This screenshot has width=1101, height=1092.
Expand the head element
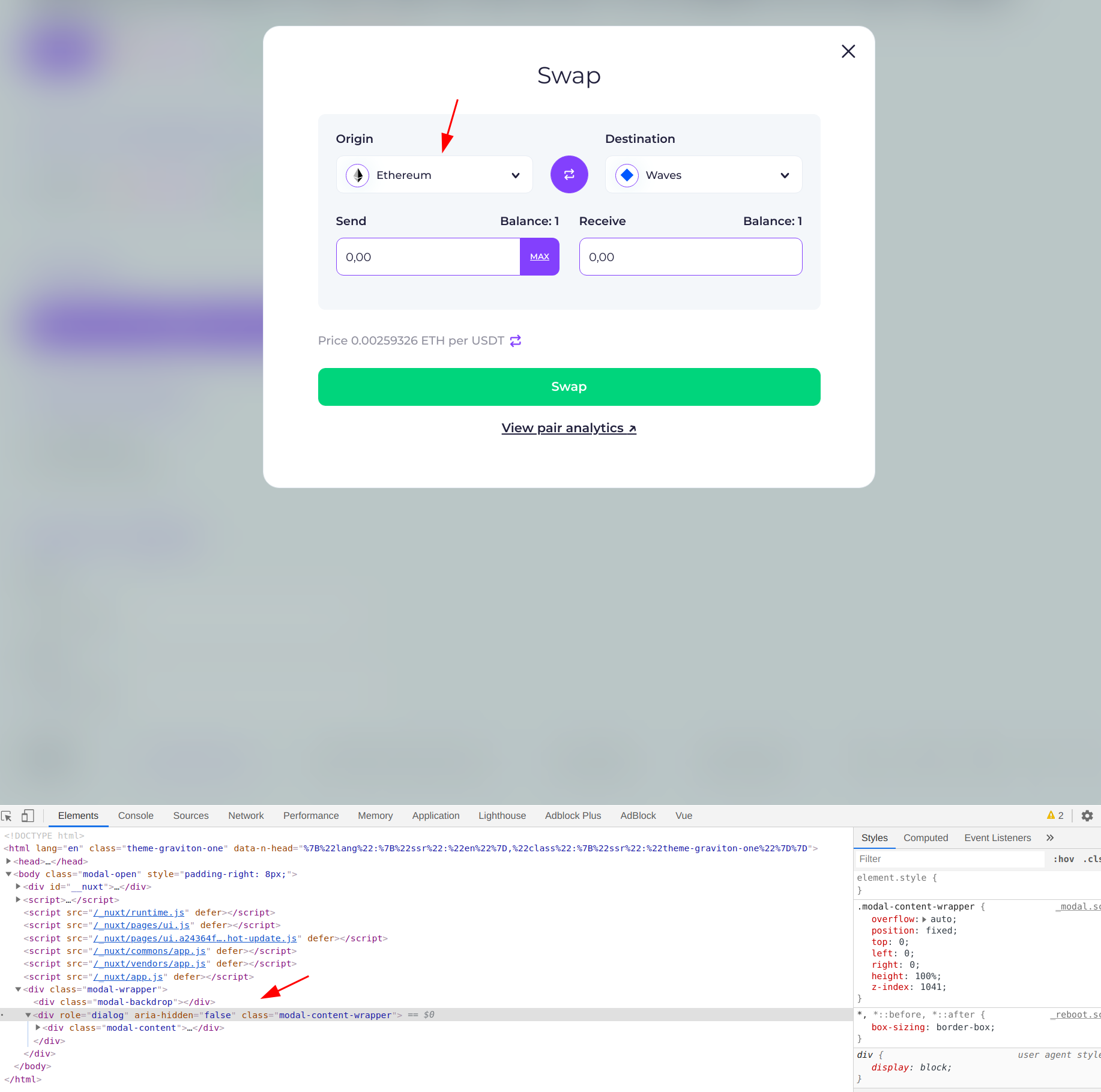(8, 861)
